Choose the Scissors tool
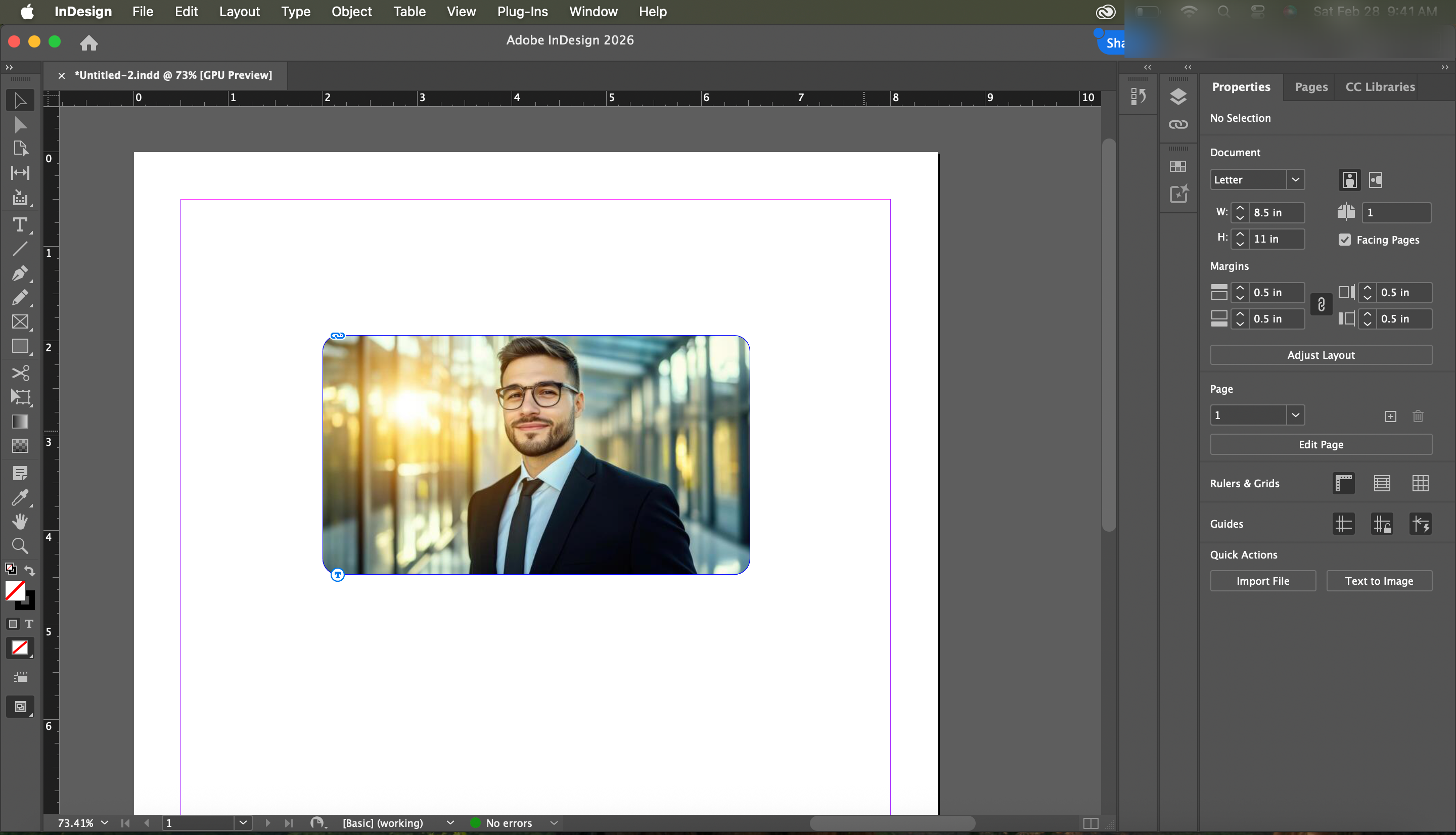 tap(20, 373)
